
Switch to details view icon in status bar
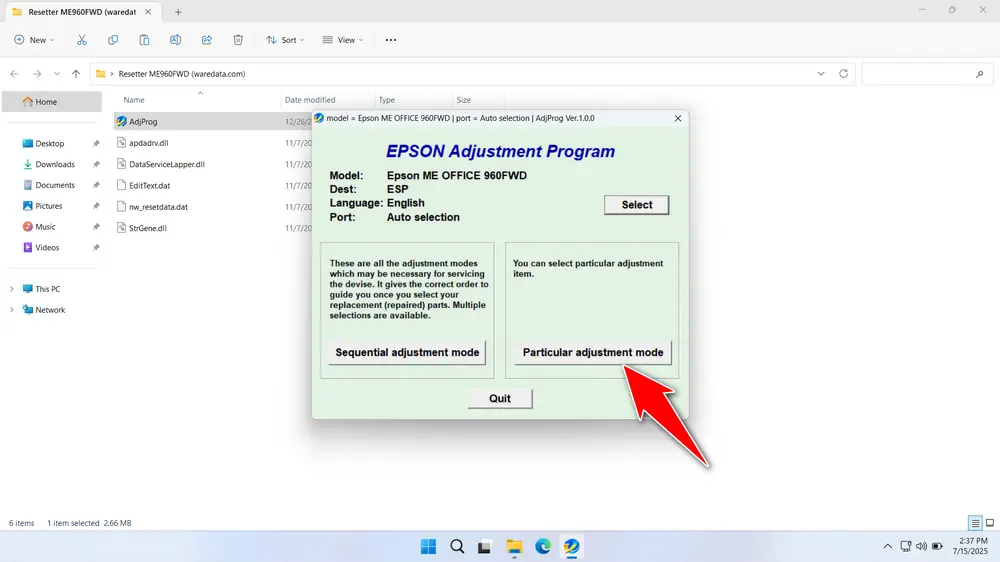975,523
